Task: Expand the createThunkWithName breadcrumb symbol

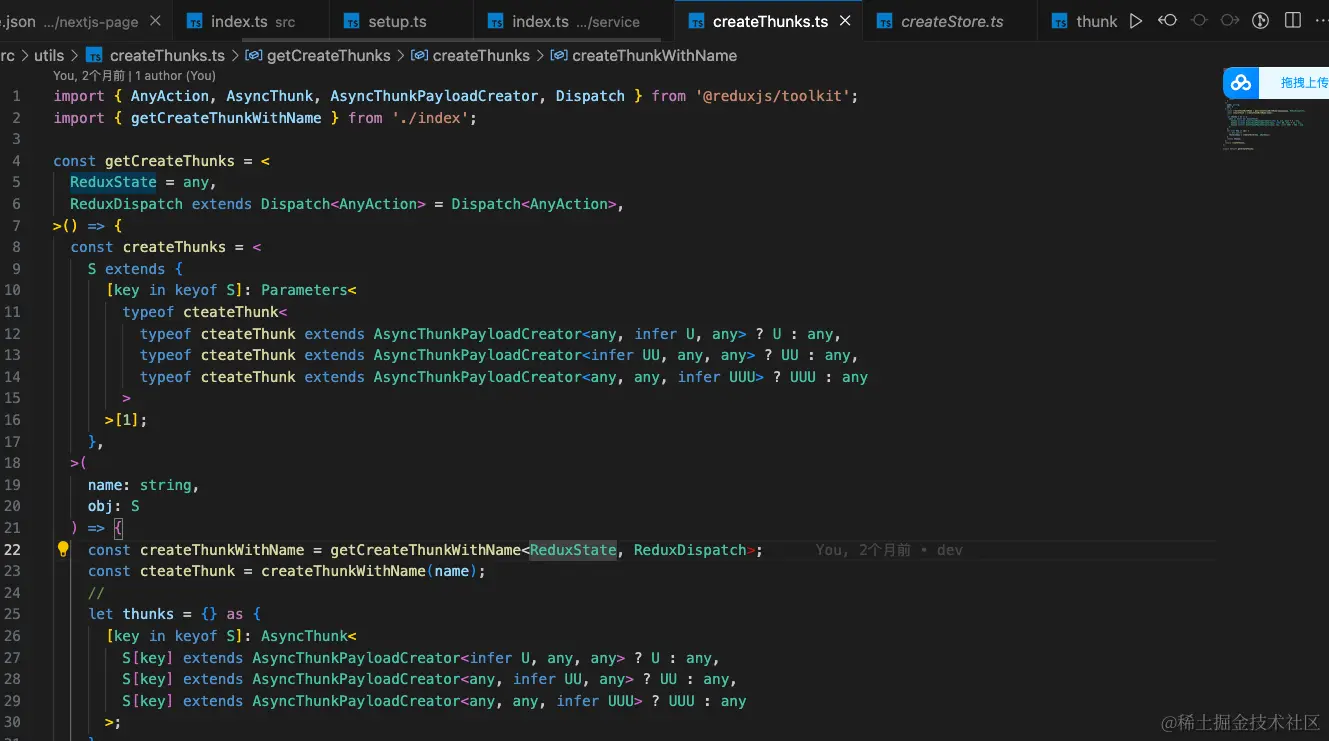Action: (x=643, y=56)
